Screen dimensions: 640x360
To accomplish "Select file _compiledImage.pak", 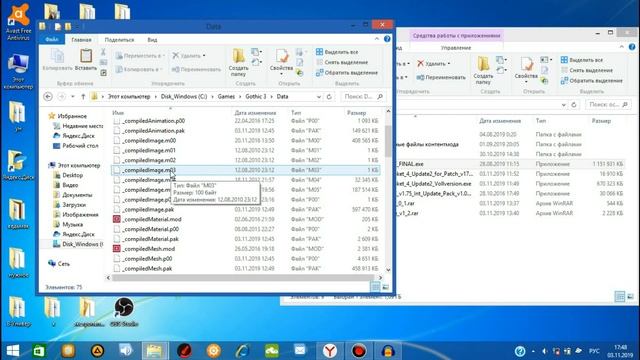I will [x=148, y=209].
